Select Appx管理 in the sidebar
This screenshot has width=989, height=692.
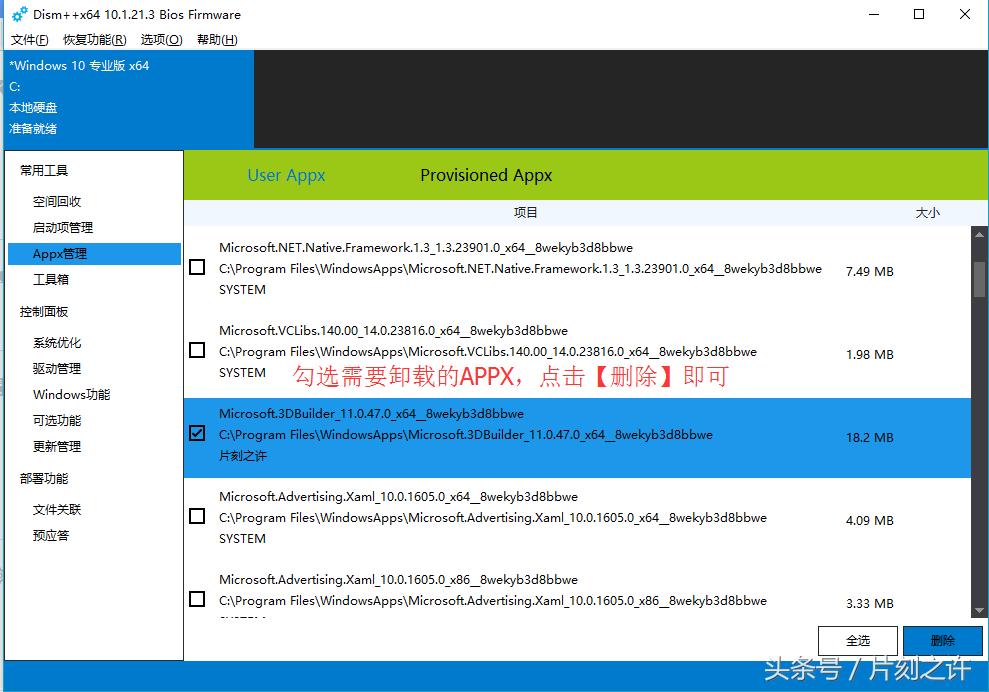click(94, 254)
